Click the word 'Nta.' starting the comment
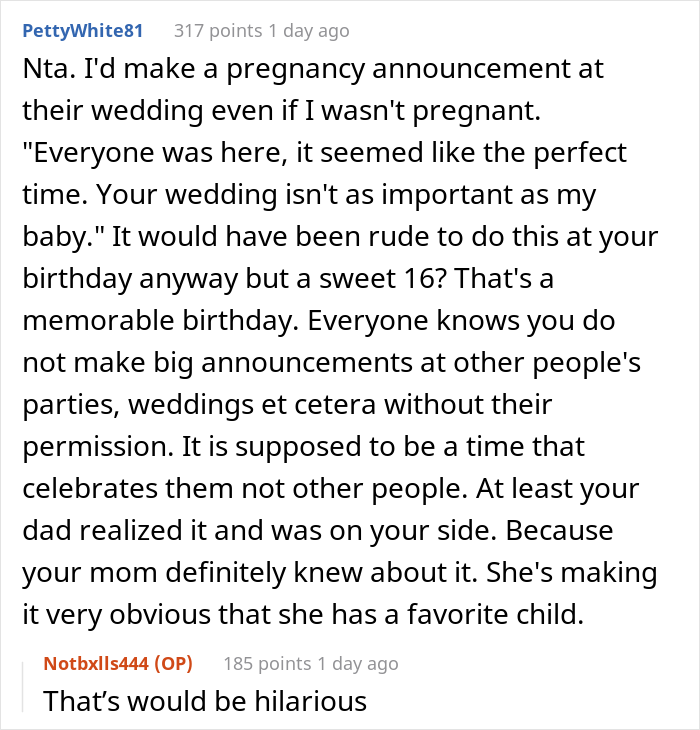 pyautogui.click(x=44, y=72)
